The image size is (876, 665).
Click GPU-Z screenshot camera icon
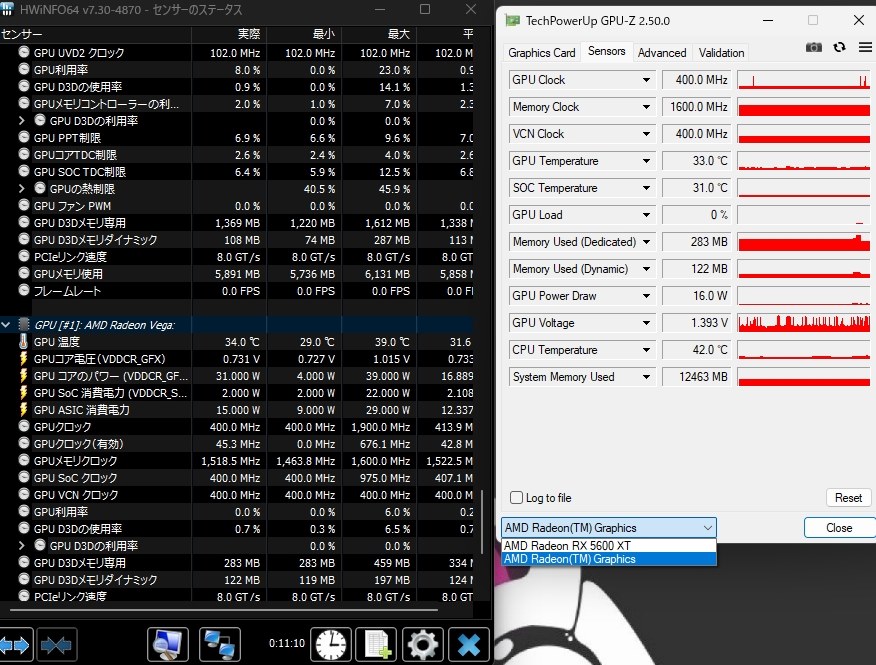coord(813,48)
